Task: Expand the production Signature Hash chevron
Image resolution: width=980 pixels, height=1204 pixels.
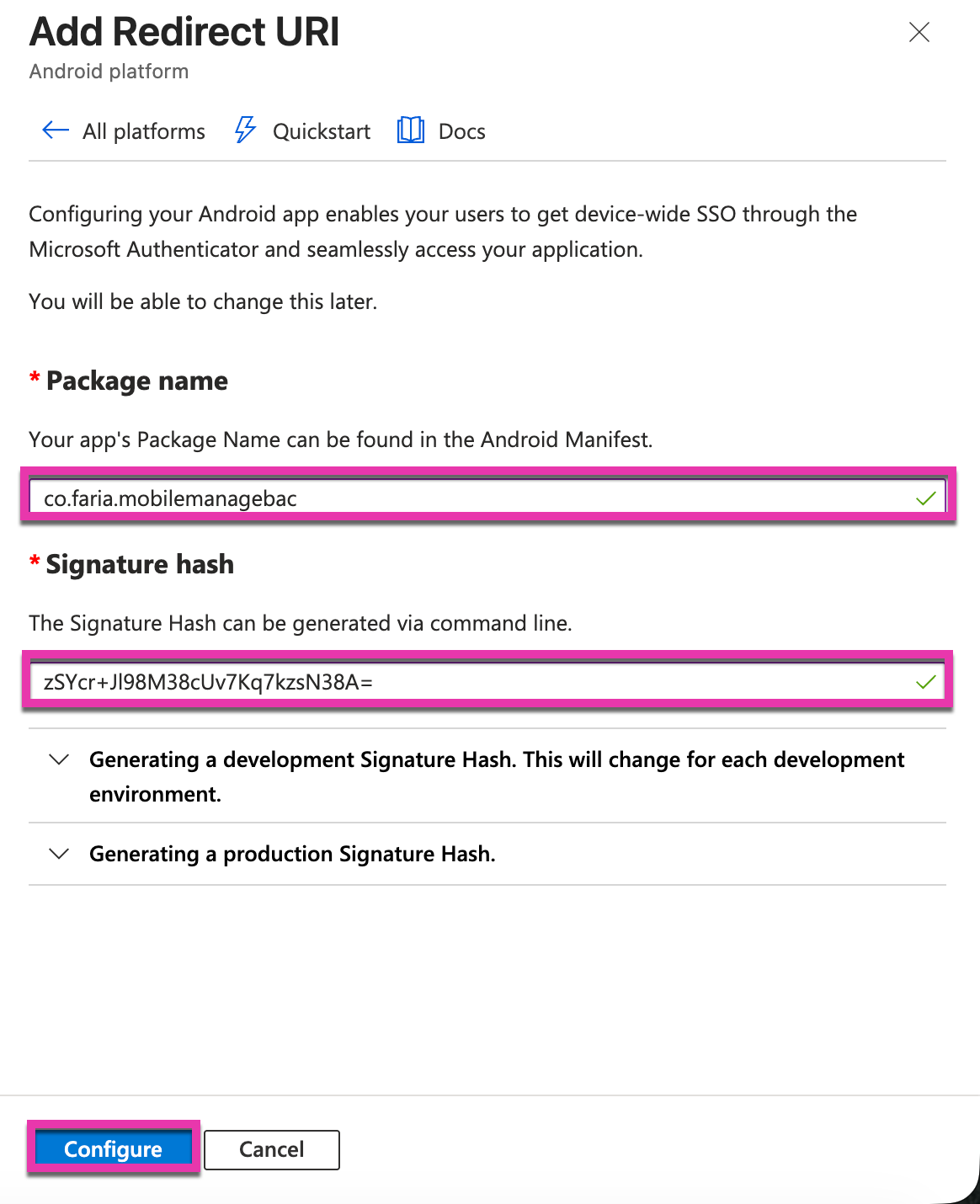Action: click(59, 854)
